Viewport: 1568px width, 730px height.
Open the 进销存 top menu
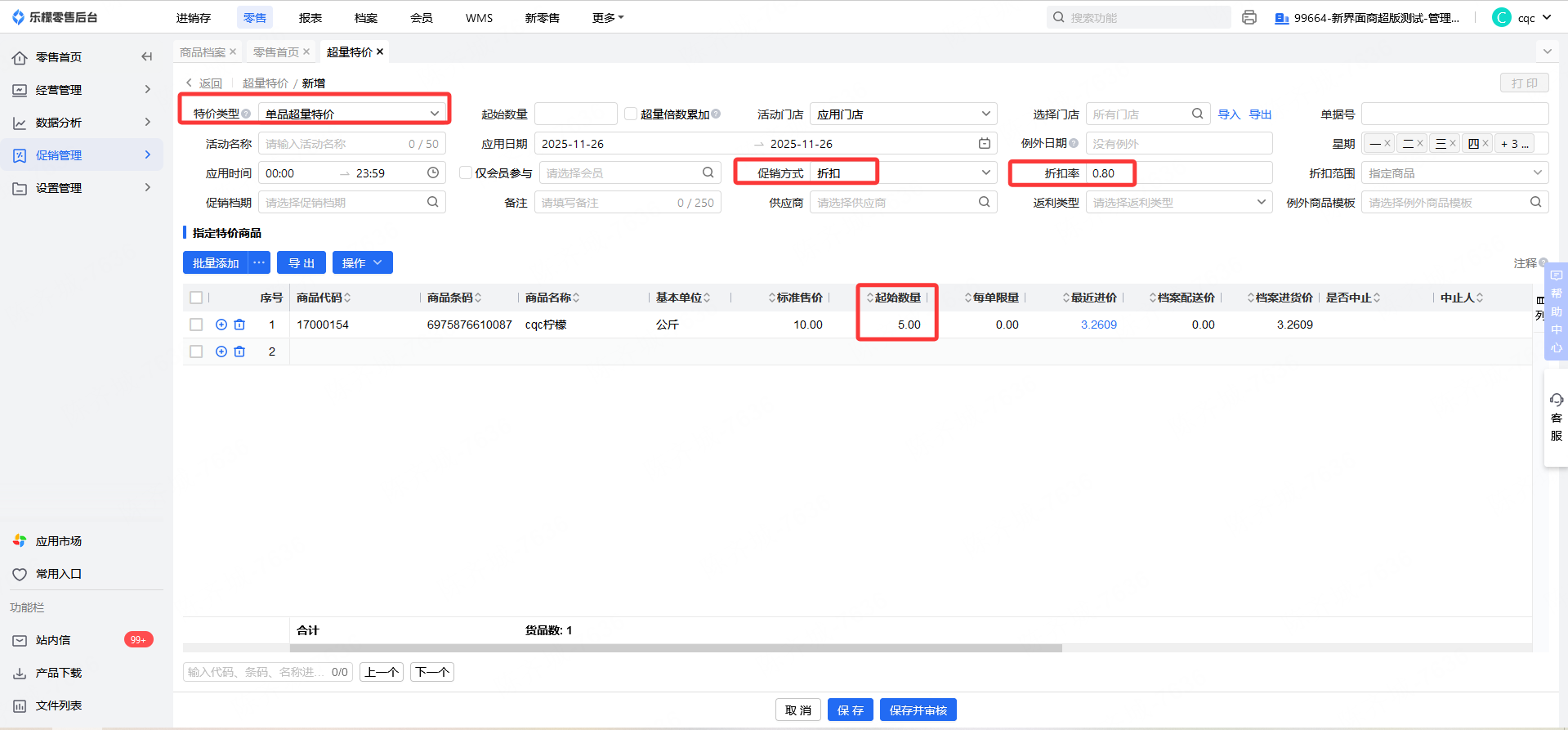tap(194, 17)
